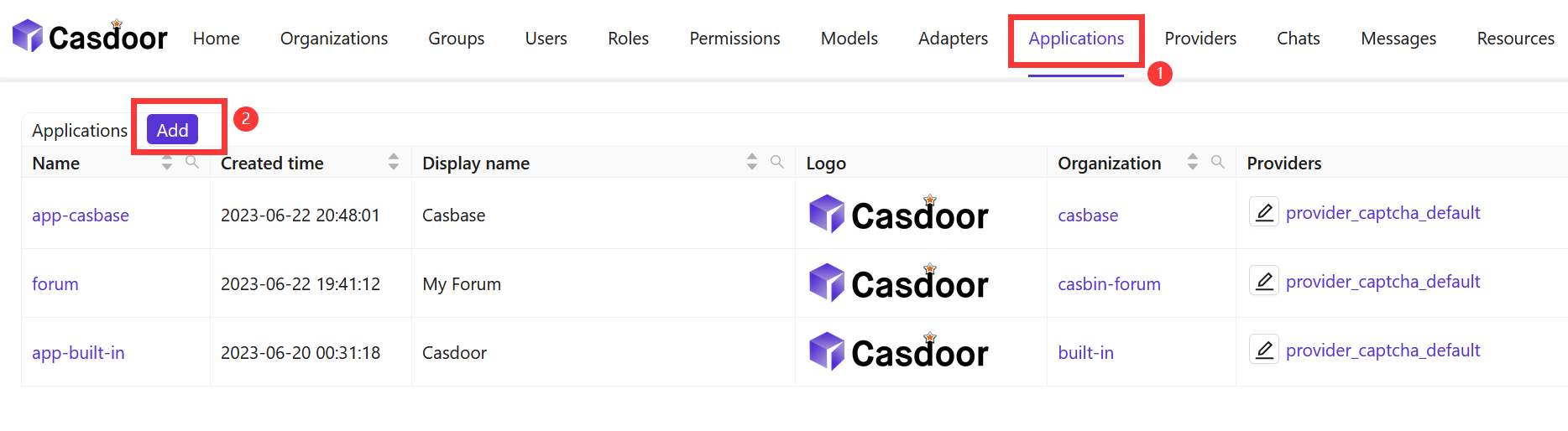Click edit pencil icon for app-built-in provider
Viewport: 1568px width, 431px height.
click(1263, 351)
